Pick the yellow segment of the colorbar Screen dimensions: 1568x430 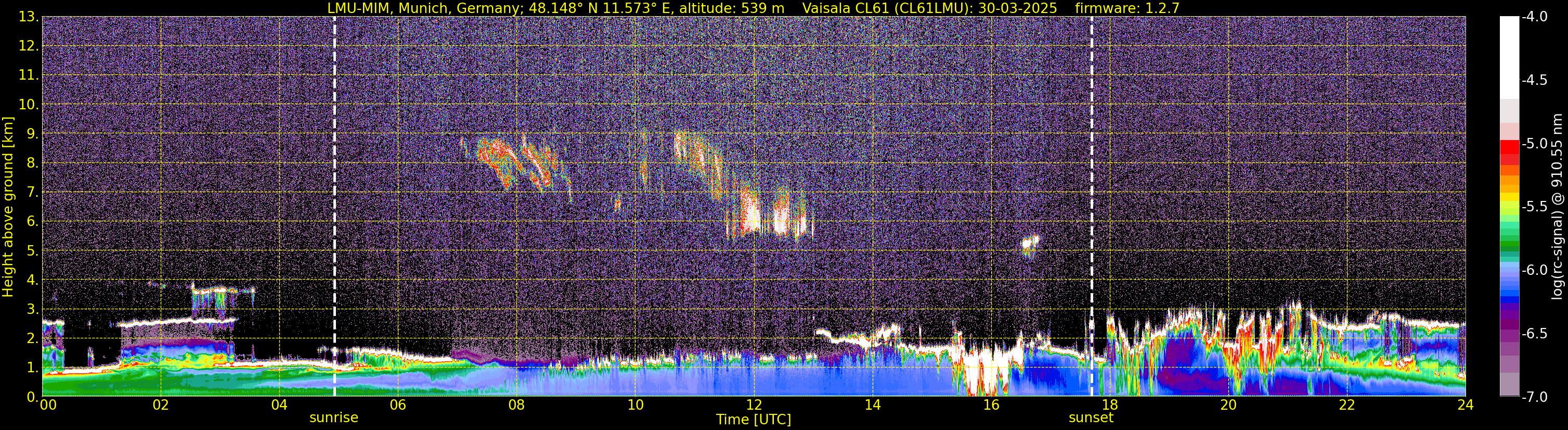coord(1509,197)
